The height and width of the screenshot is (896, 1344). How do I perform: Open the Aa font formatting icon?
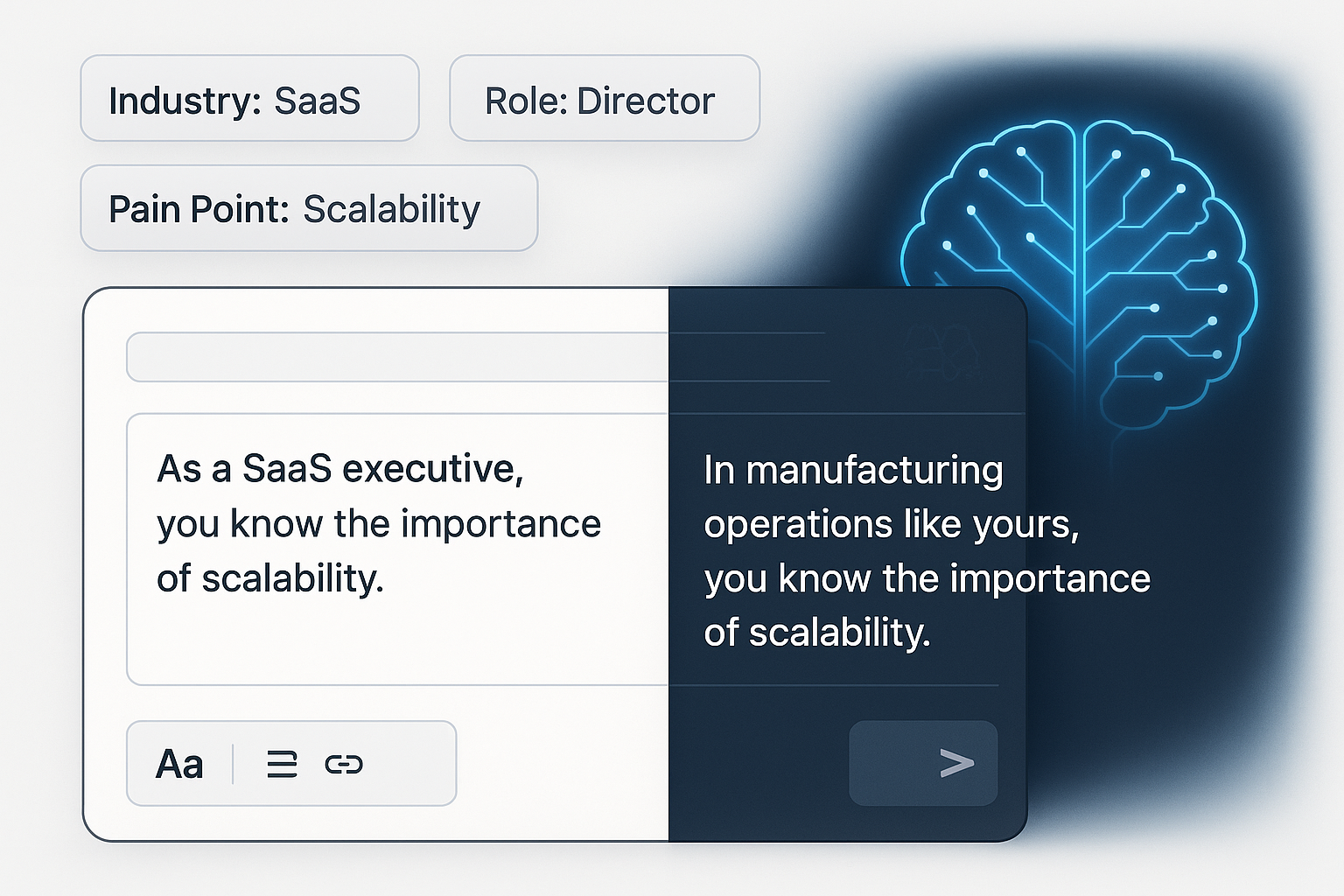(x=179, y=764)
